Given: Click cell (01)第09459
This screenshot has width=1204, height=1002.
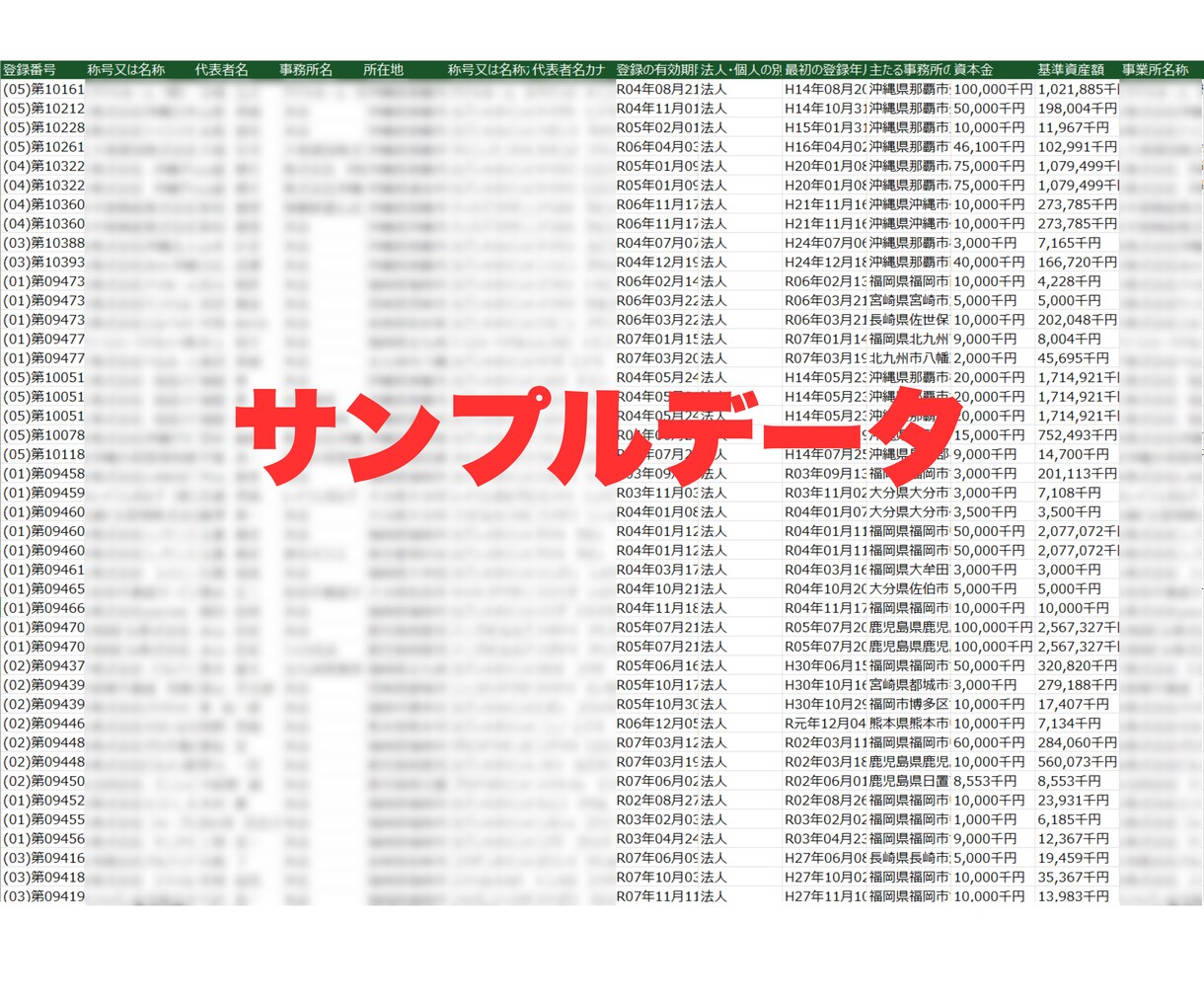Looking at the screenshot, I should (x=42, y=493).
